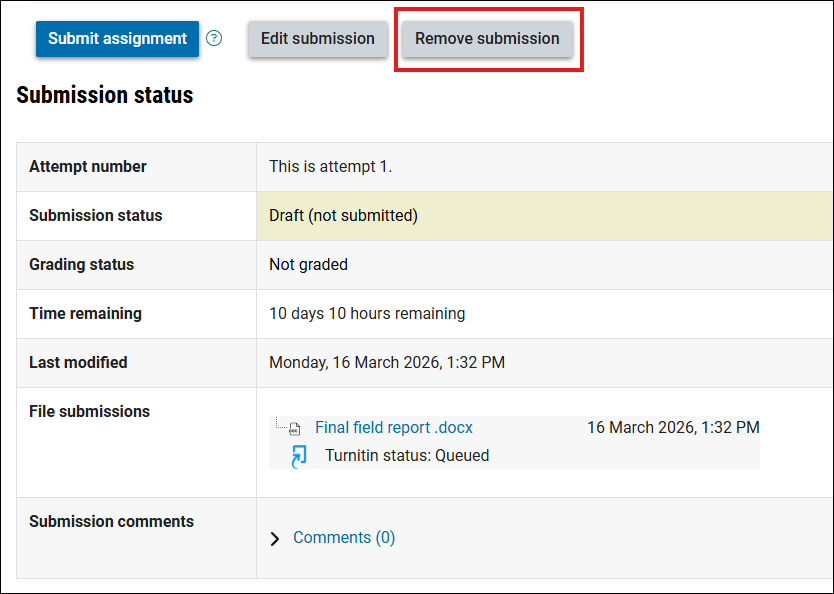Click the Turnitin status icon
The height and width of the screenshot is (594, 834).
299,456
